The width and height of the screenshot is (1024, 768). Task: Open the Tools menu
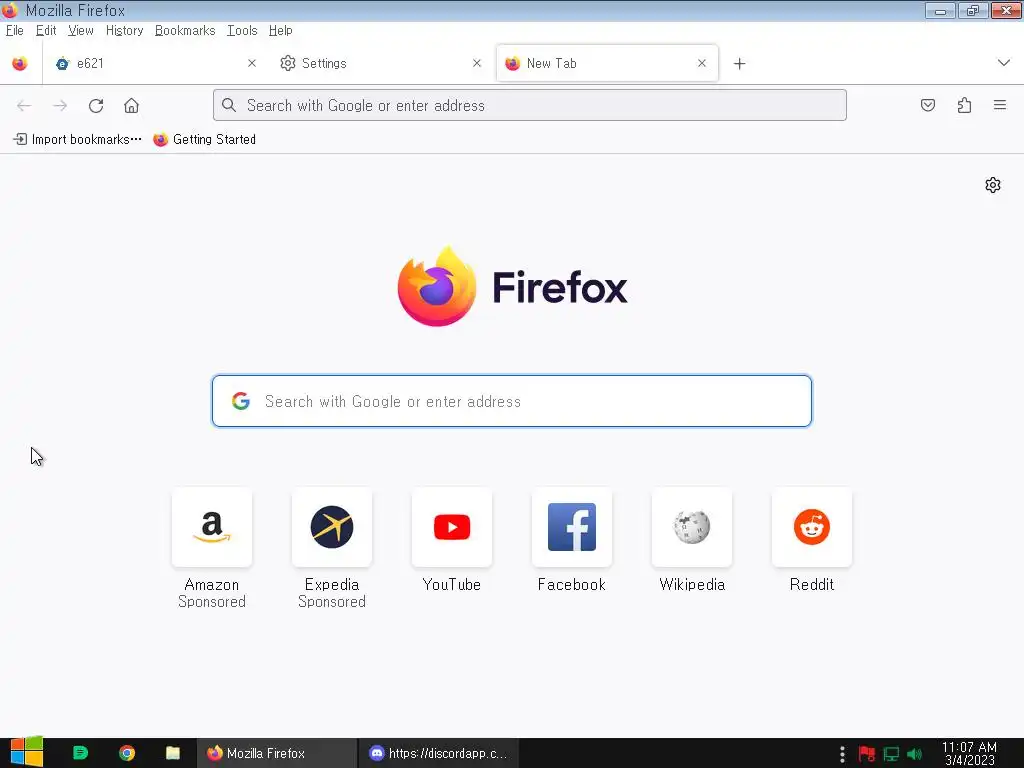point(242,31)
